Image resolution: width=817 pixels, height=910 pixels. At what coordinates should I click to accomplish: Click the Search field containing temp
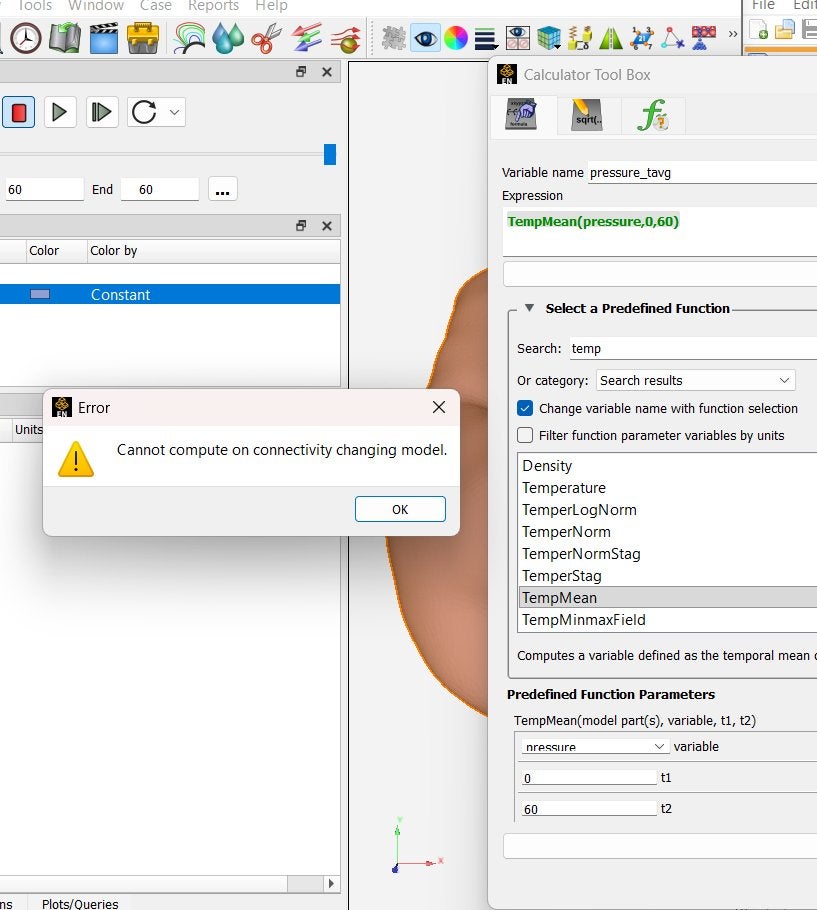click(x=693, y=349)
